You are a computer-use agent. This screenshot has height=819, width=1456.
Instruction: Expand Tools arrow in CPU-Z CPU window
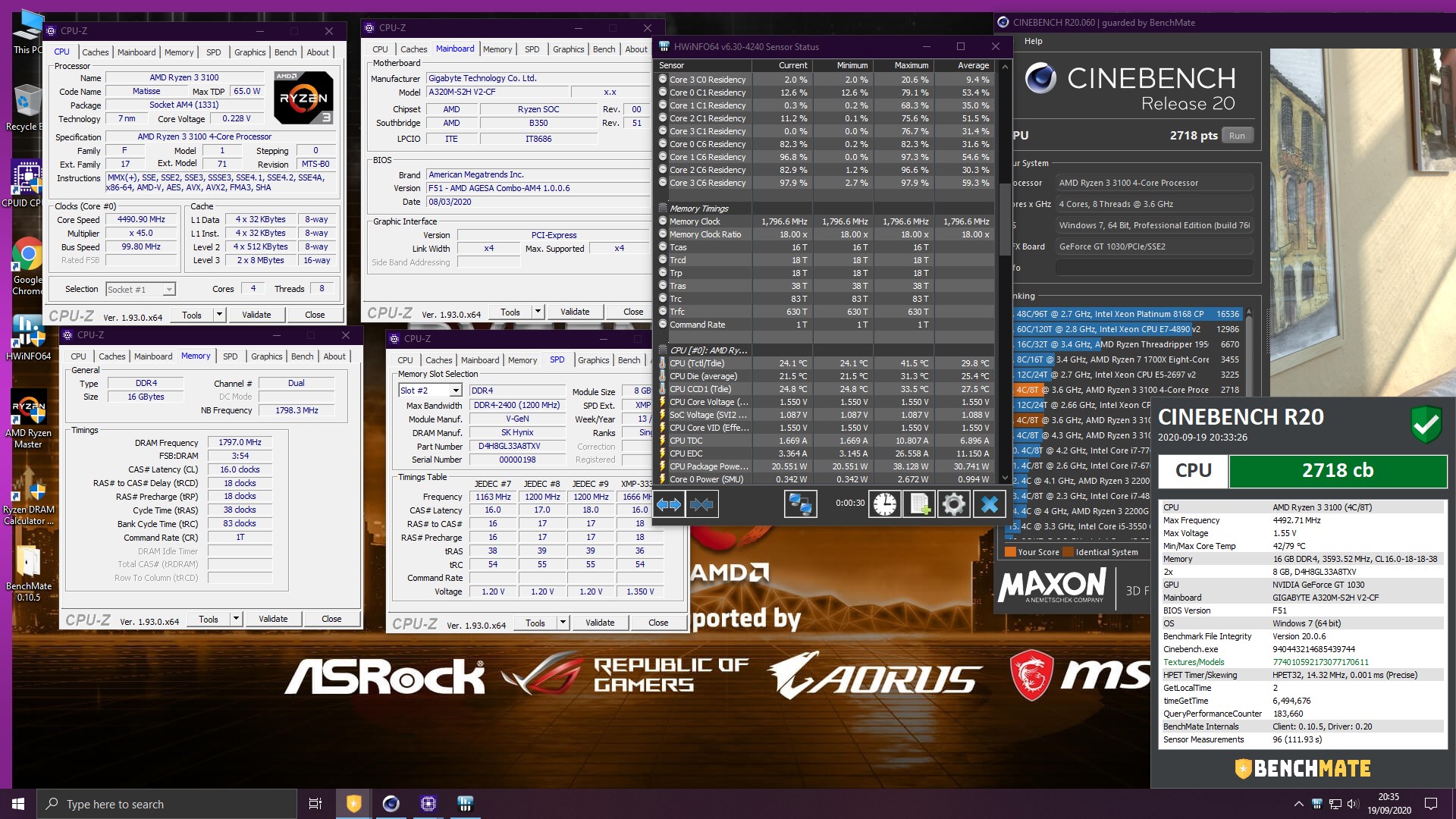point(219,315)
